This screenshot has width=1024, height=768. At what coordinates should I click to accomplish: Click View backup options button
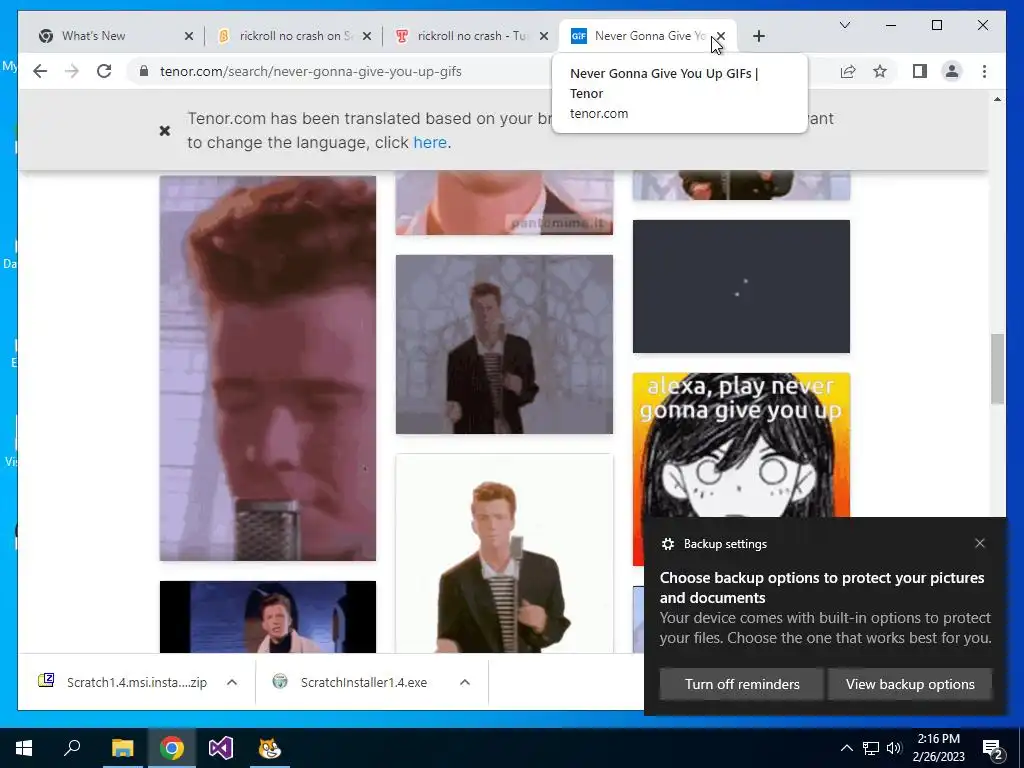pyautogui.click(x=910, y=684)
